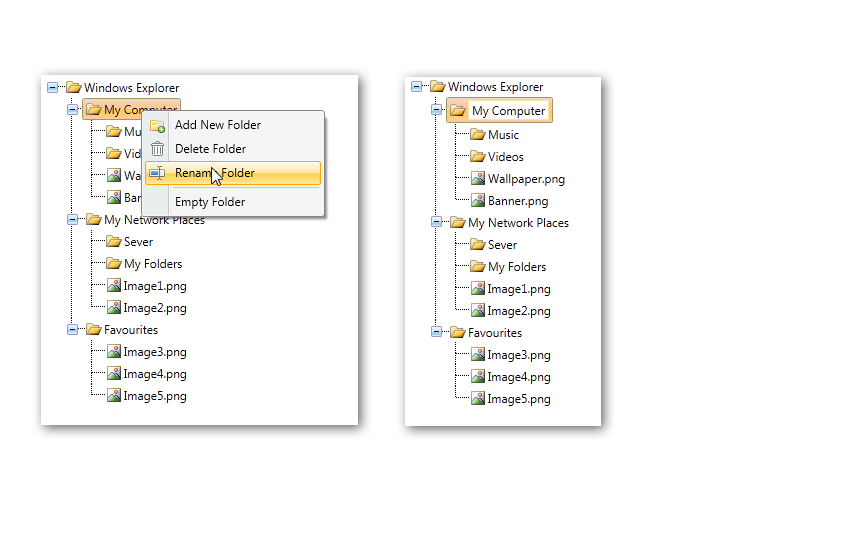
Task: Click the open folder icon of highlighted My Computer in right tree
Action: coord(458,111)
